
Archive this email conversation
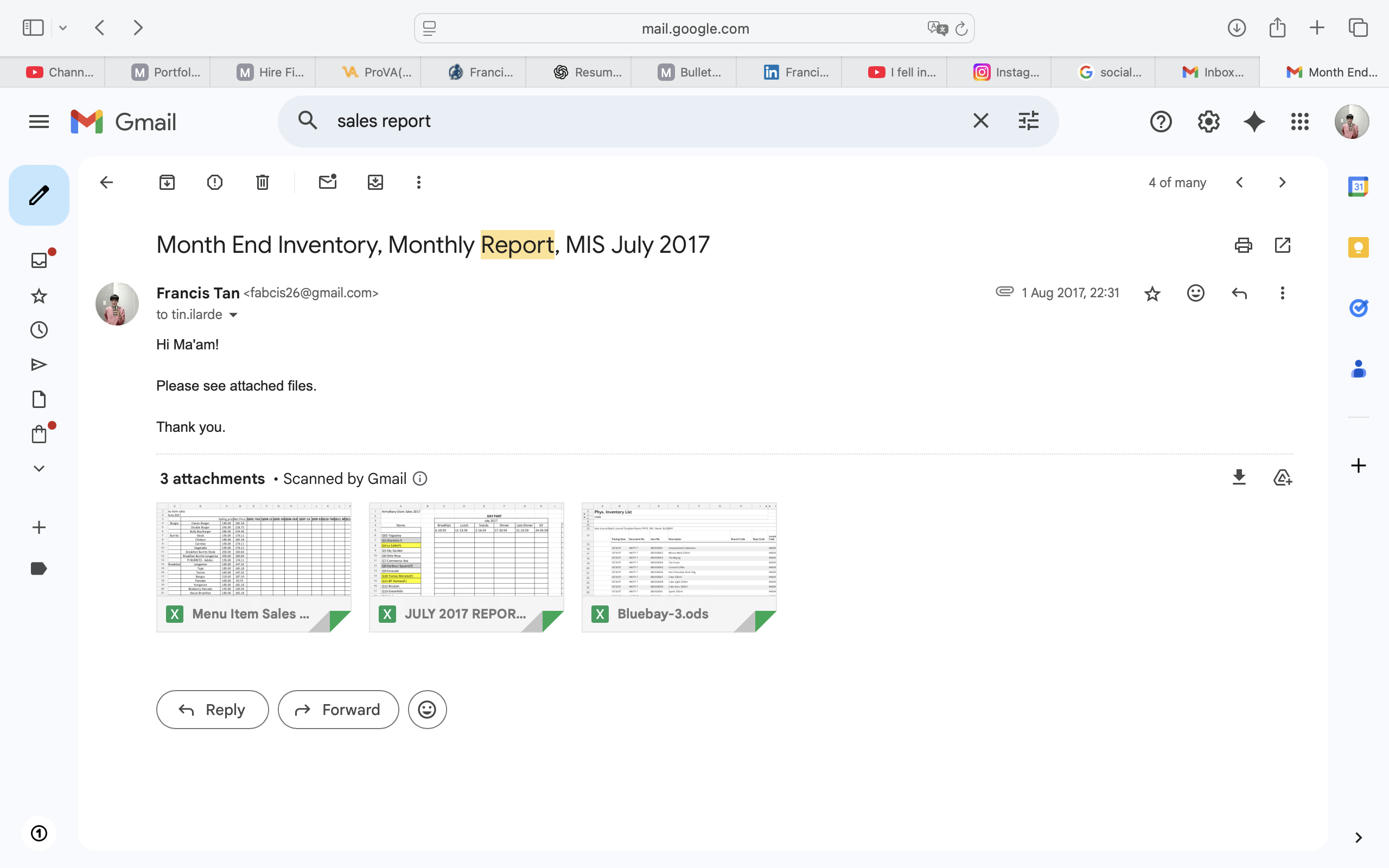[167, 183]
